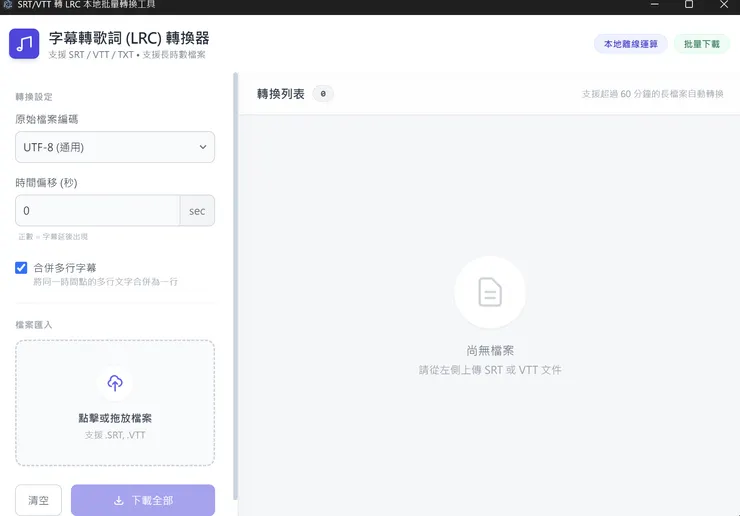Close the converter window
This screenshot has width=740, height=516.
(x=724, y=5)
